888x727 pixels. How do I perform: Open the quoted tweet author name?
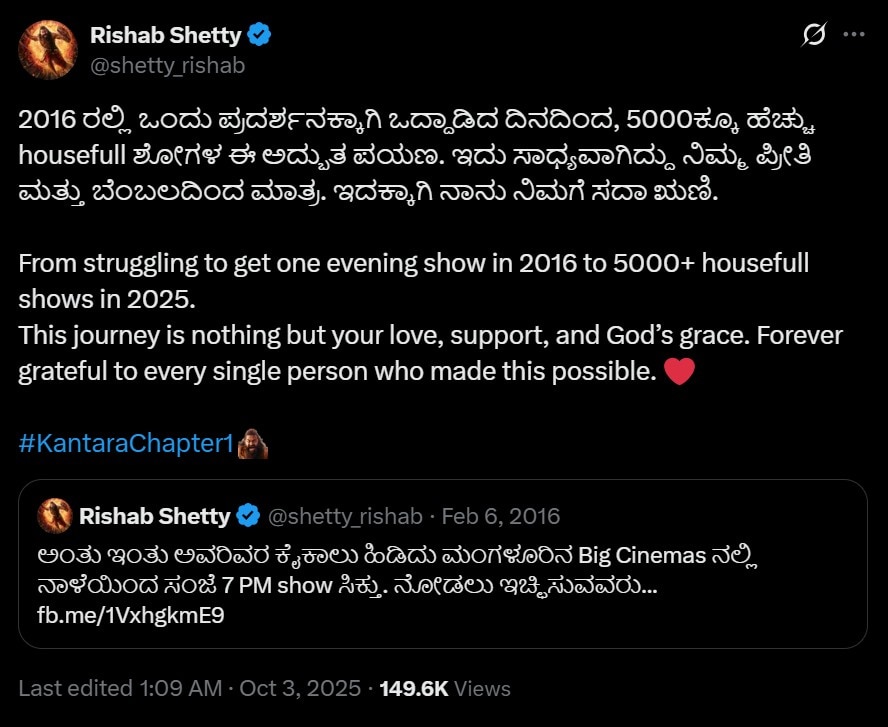(154, 516)
